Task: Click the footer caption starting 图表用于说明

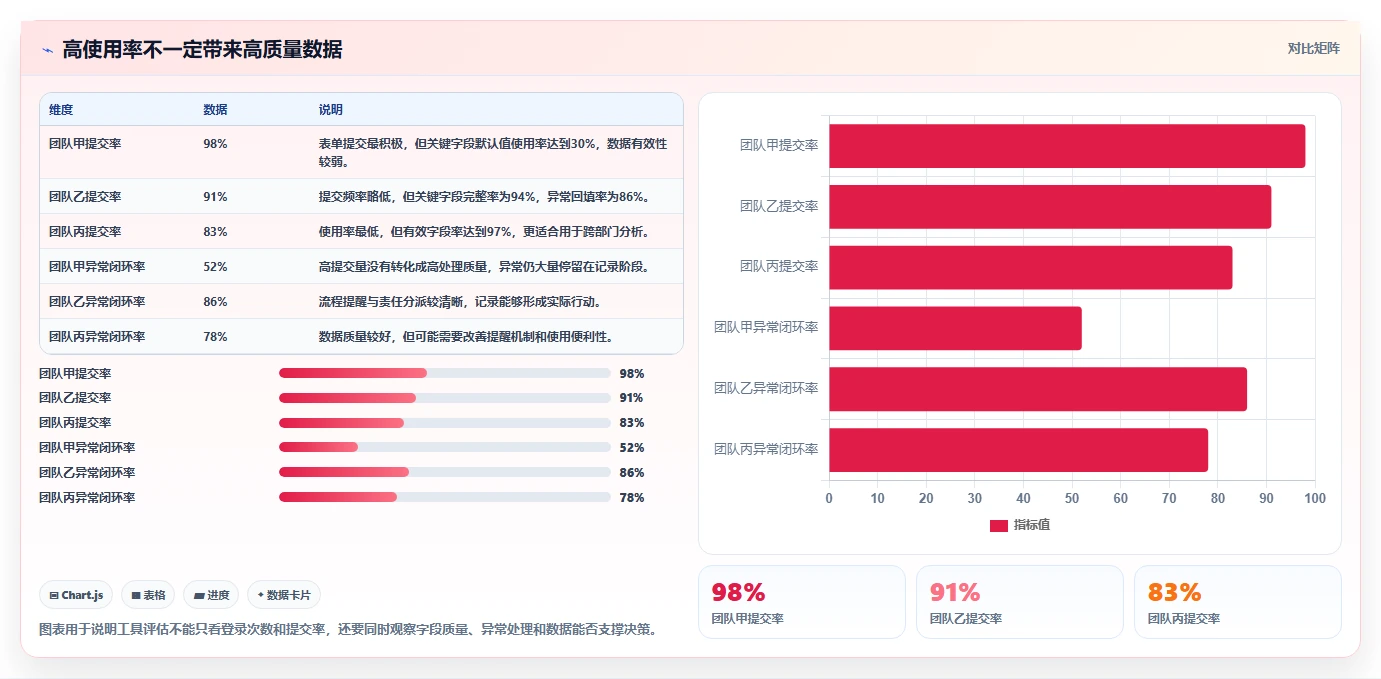Action: (349, 630)
